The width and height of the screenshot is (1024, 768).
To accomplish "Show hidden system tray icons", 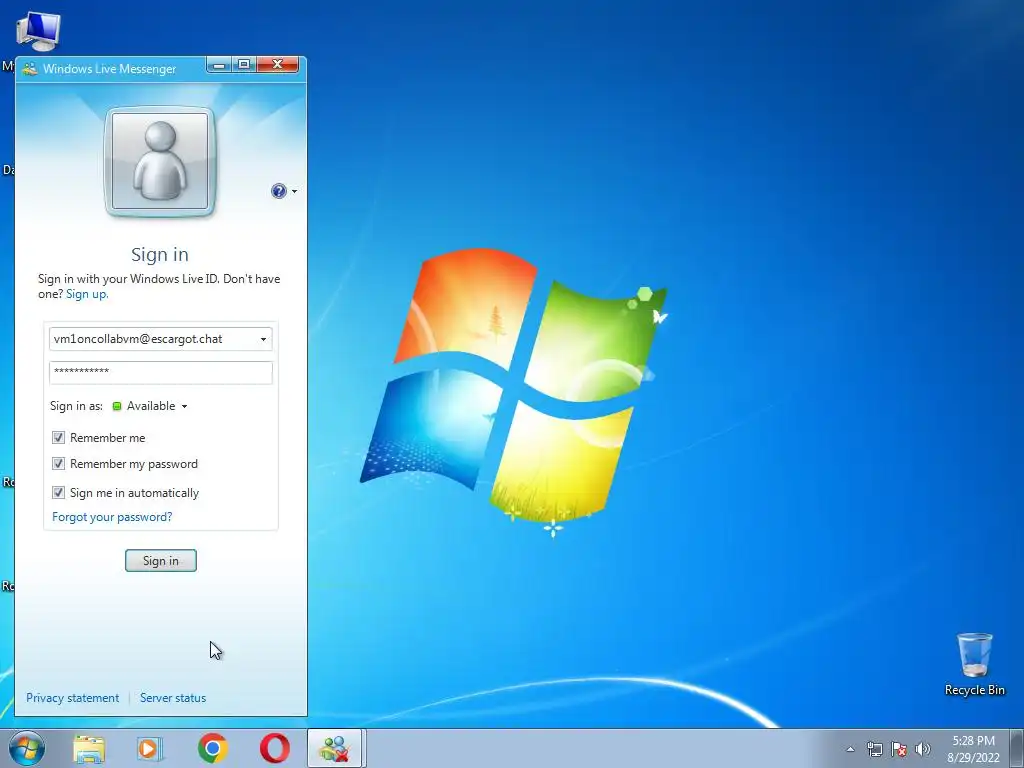I will [x=850, y=749].
